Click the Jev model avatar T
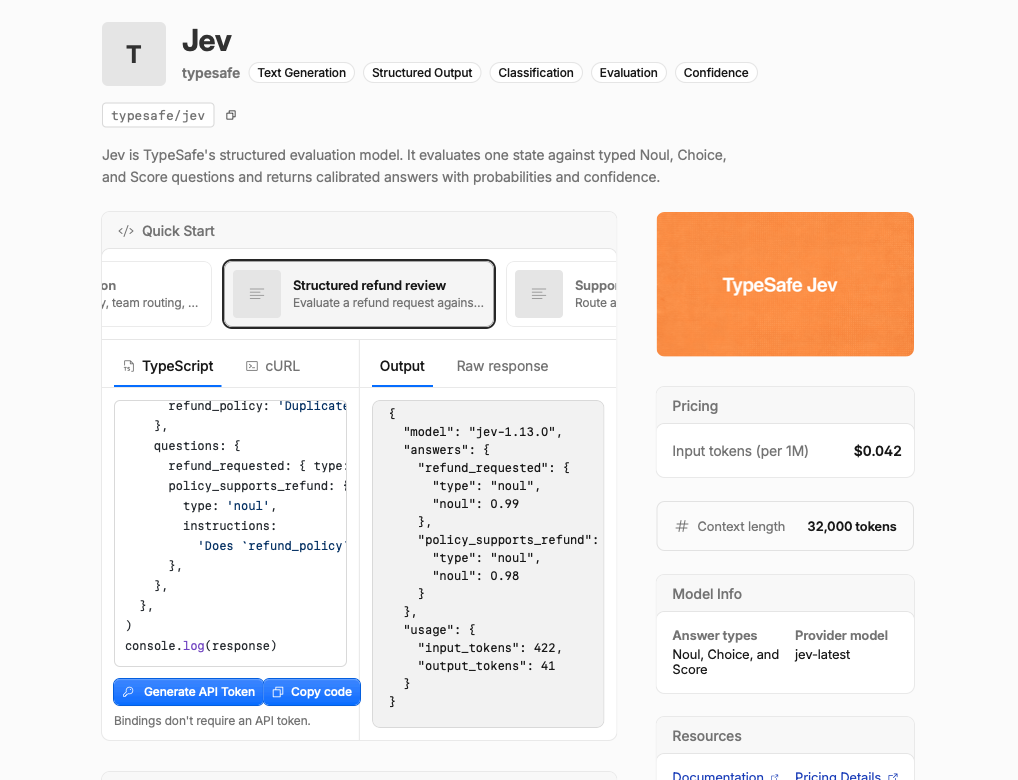 point(134,54)
